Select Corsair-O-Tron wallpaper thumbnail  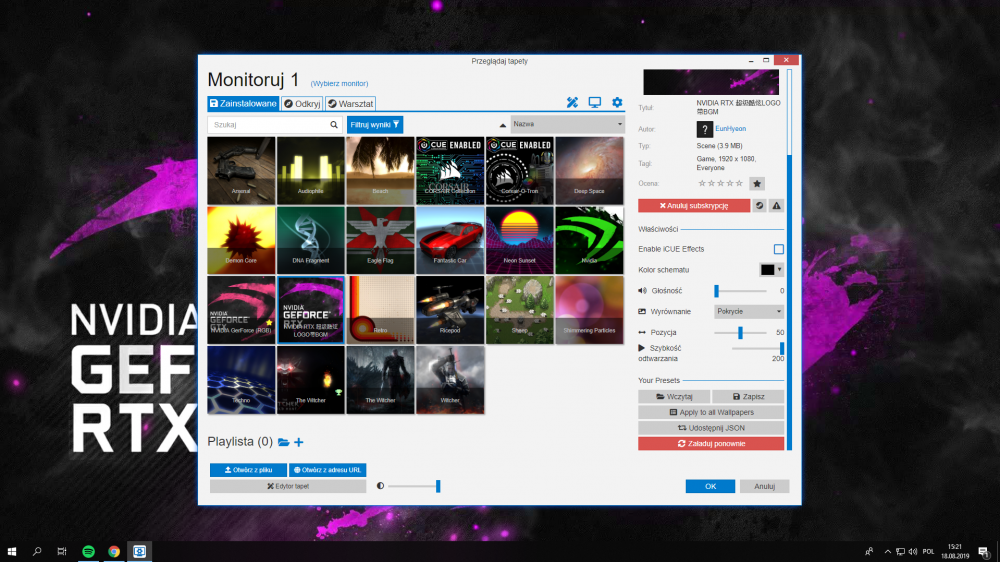coord(519,170)
